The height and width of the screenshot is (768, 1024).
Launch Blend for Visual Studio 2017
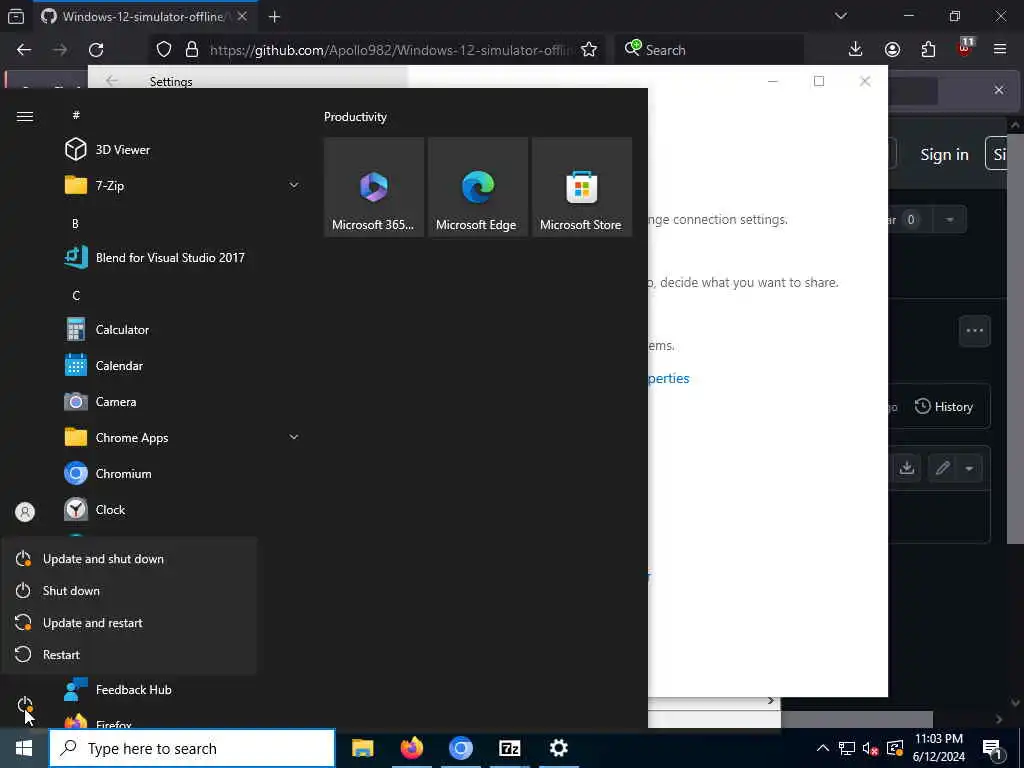click(x=155, y=257)
